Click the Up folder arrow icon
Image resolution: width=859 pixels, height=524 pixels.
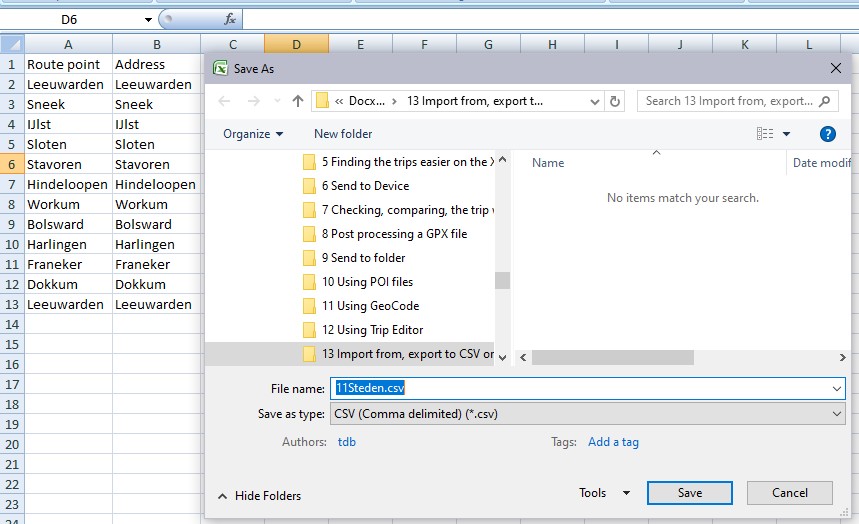[298, 101]
